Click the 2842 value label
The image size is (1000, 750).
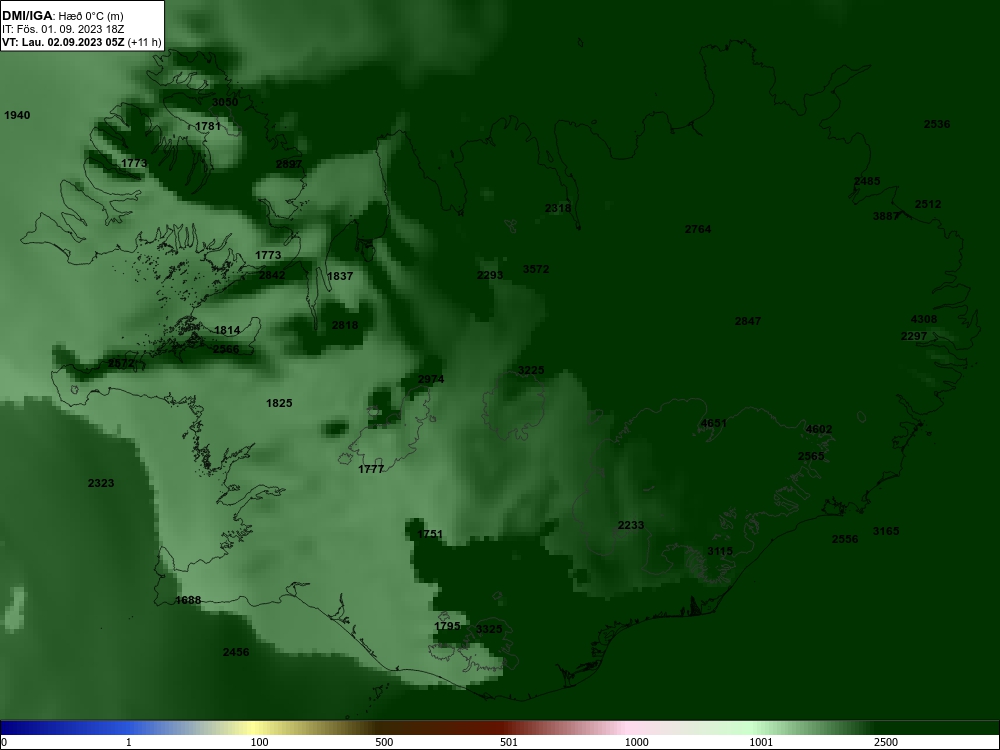pyautogui.click(x=272, y=276)
